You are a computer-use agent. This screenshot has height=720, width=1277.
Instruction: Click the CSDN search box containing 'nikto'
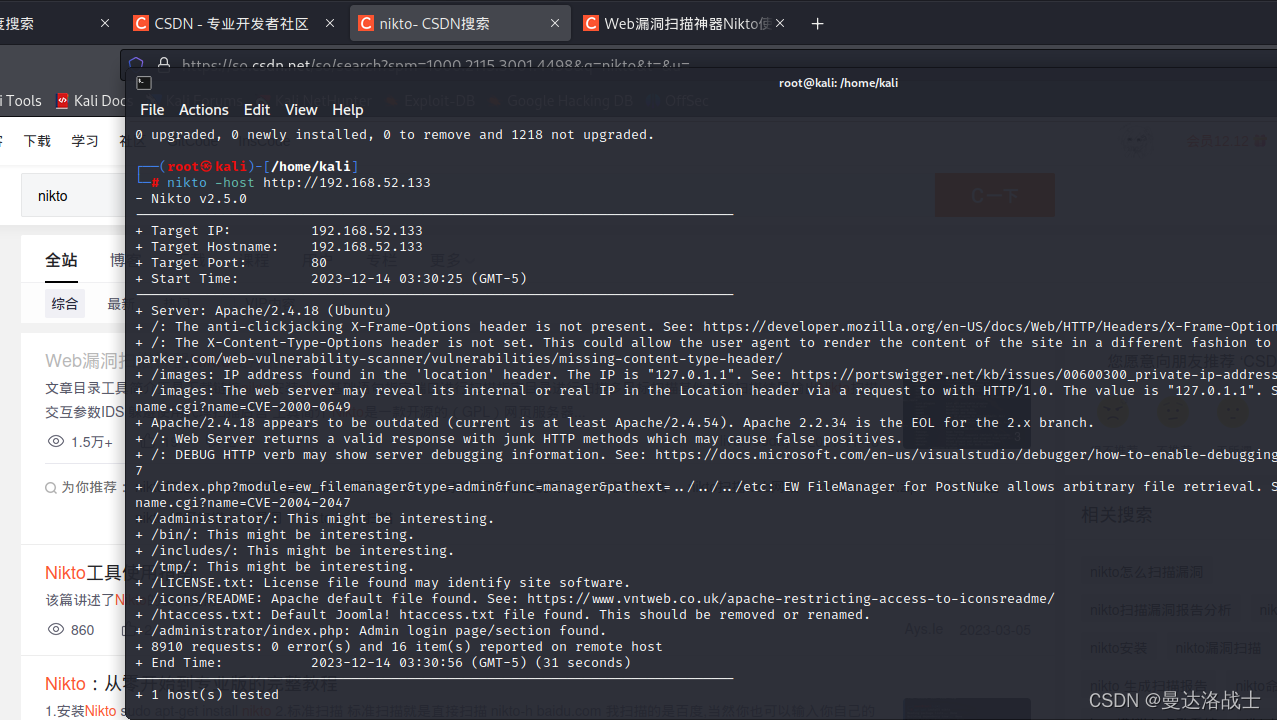(73, 196)
